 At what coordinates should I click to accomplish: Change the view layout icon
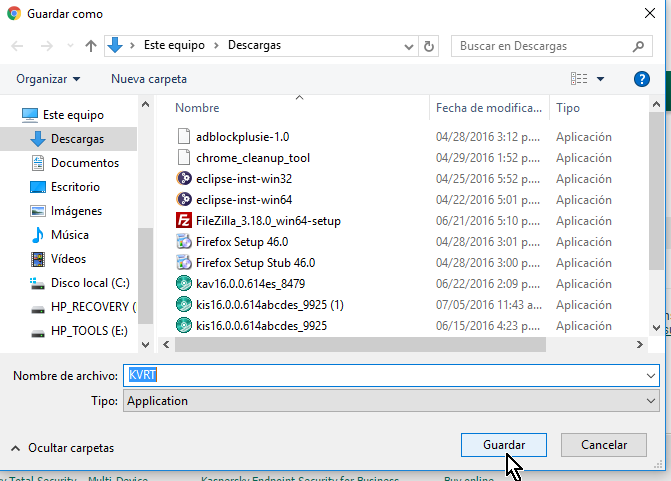click(x=579, y=79)
